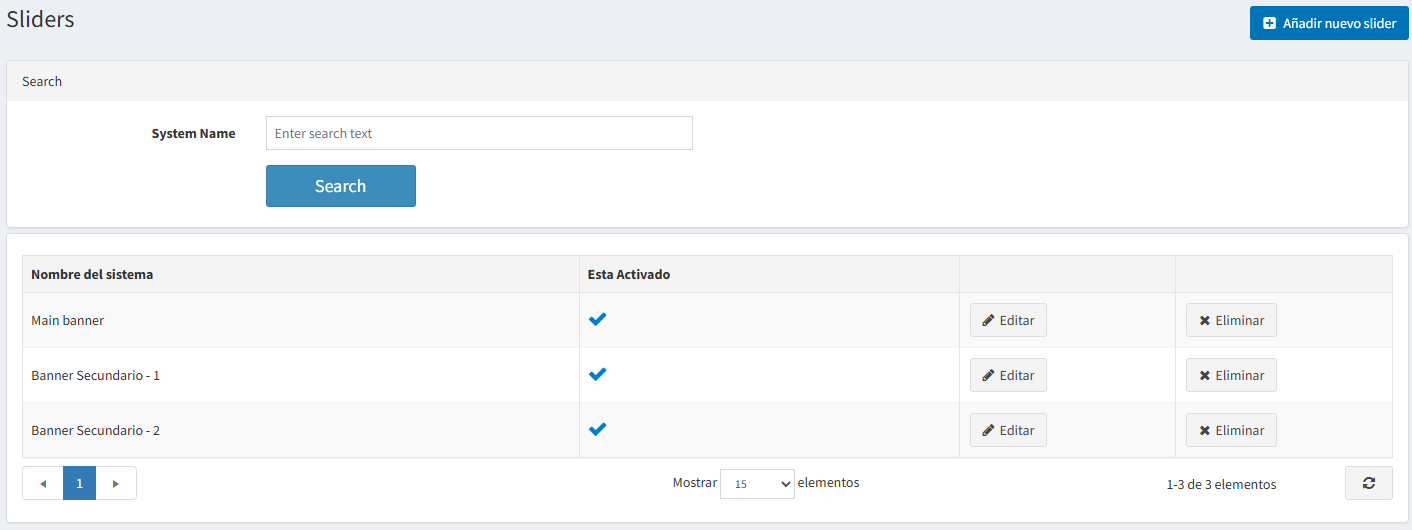The width and height of the screenshot is (1412, 530).
Task: Focus the System Name search field
Action: [x=479, y=133]
